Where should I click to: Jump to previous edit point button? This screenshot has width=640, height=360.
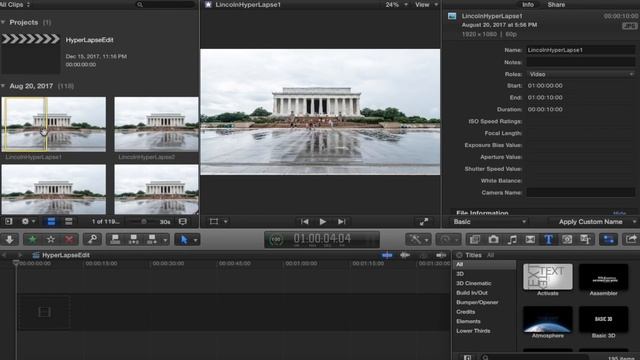[x=304, y=221]
